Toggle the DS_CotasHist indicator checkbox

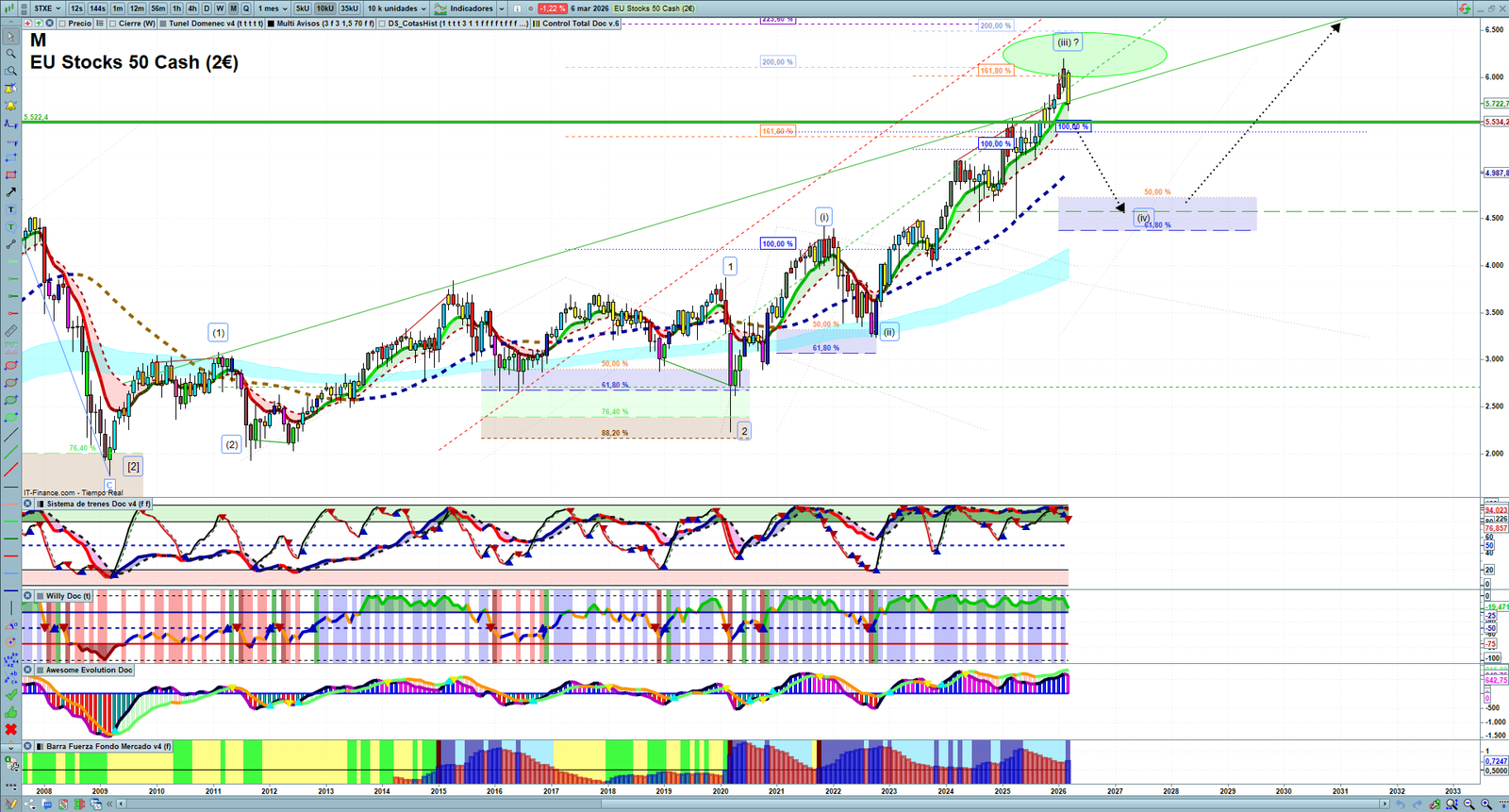383,24
